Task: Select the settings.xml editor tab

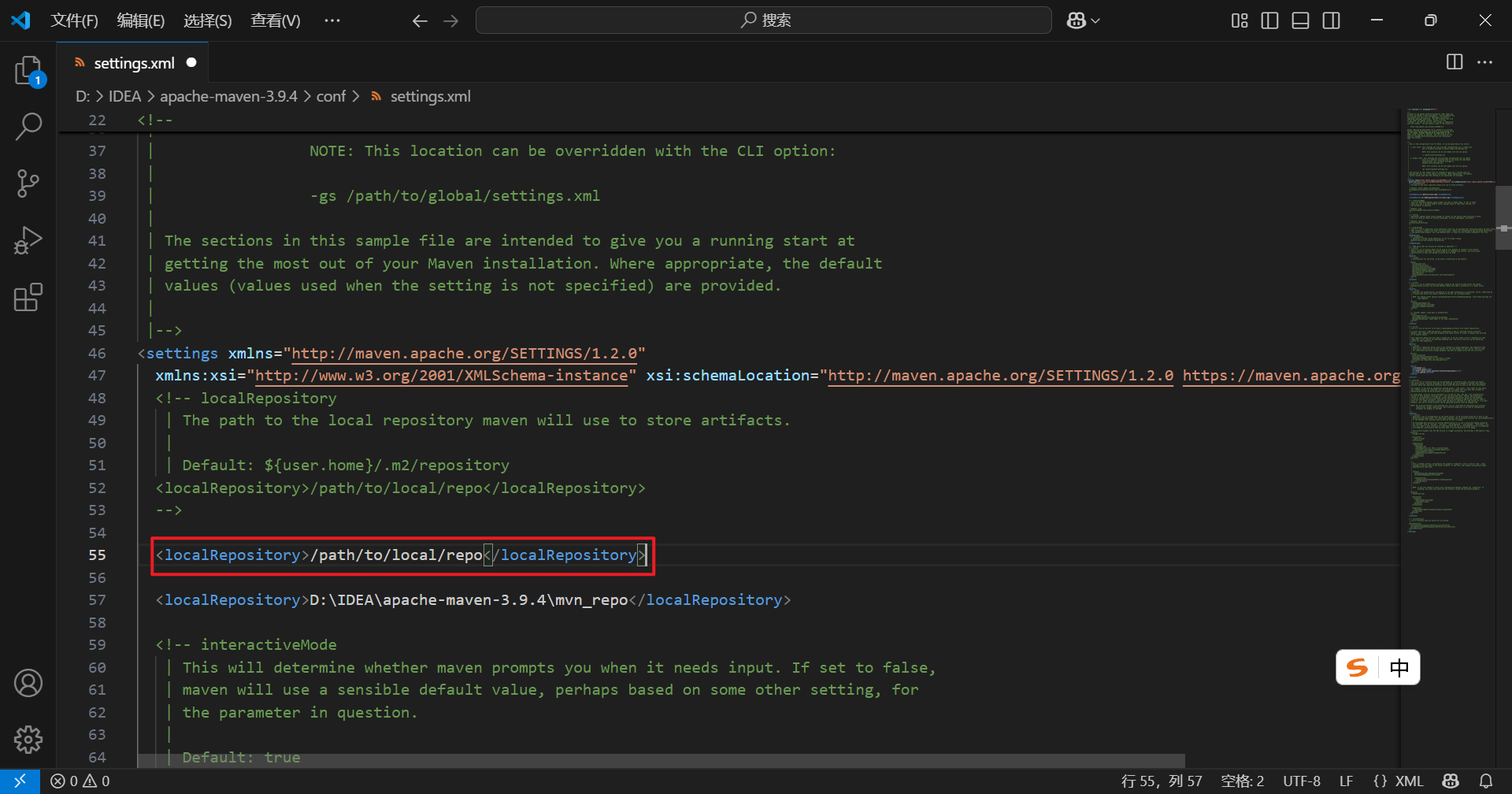Action: coord(134,62)
